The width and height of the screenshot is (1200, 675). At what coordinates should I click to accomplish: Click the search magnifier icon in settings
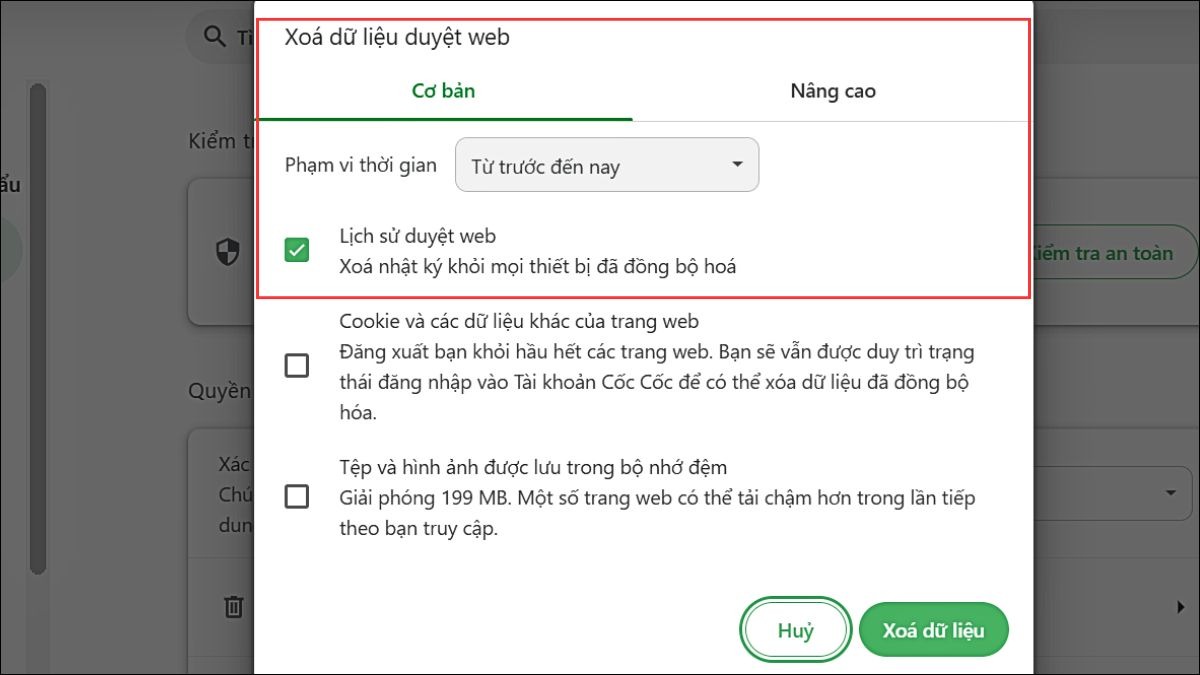click(214, 37)
